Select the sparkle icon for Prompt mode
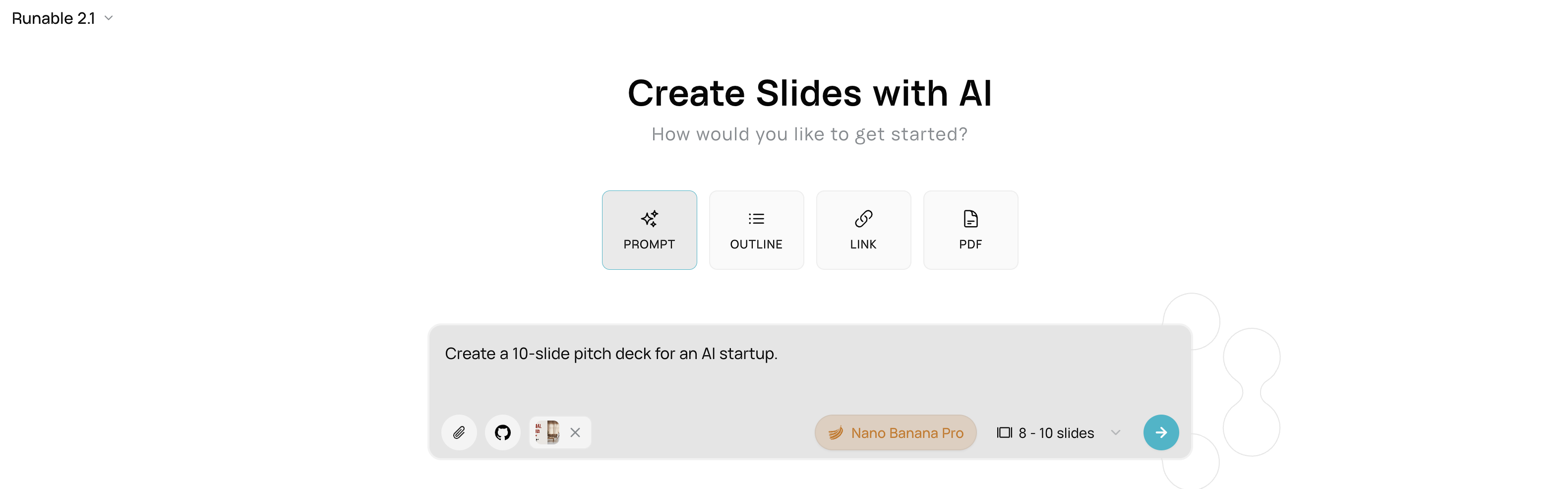 click(649, 218)
